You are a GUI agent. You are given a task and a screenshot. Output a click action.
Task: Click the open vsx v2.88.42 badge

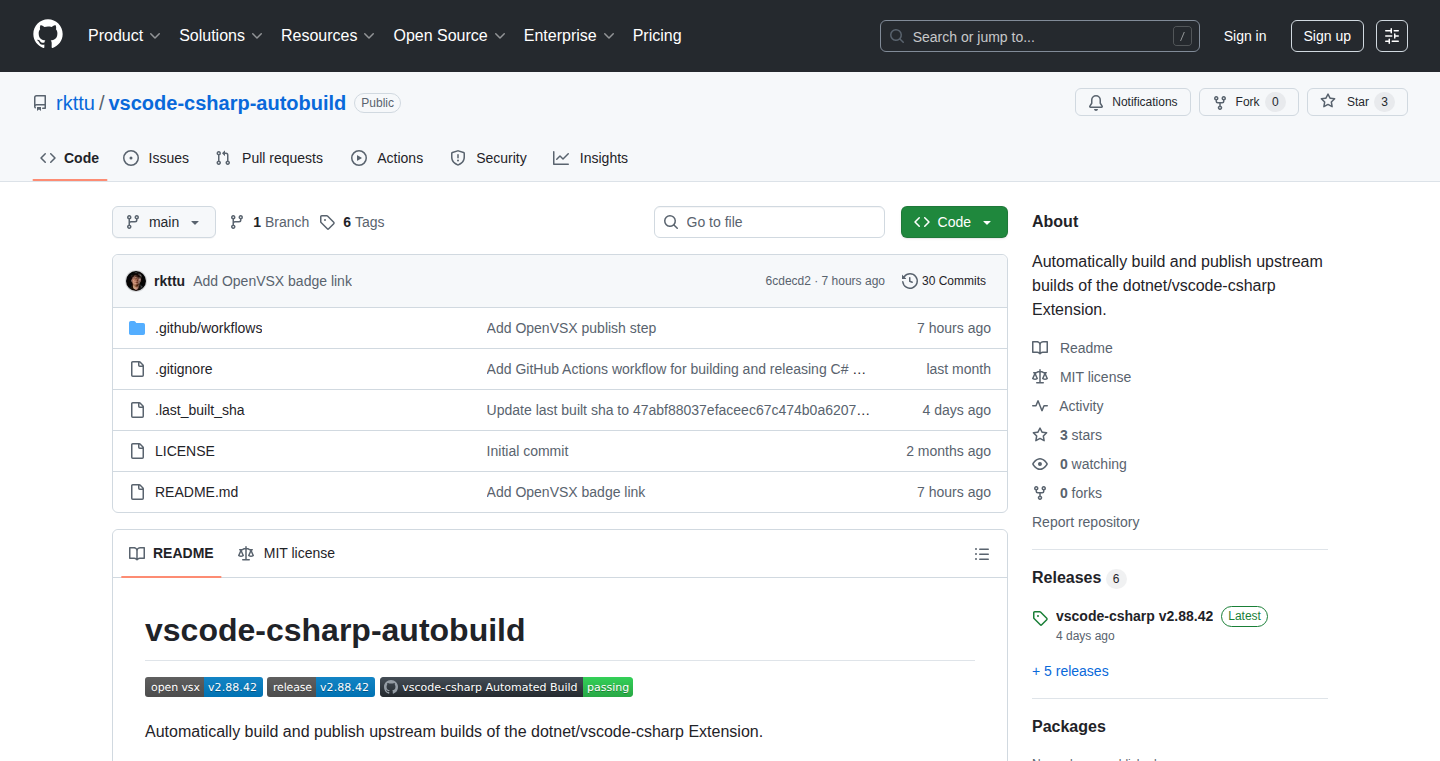204,687
